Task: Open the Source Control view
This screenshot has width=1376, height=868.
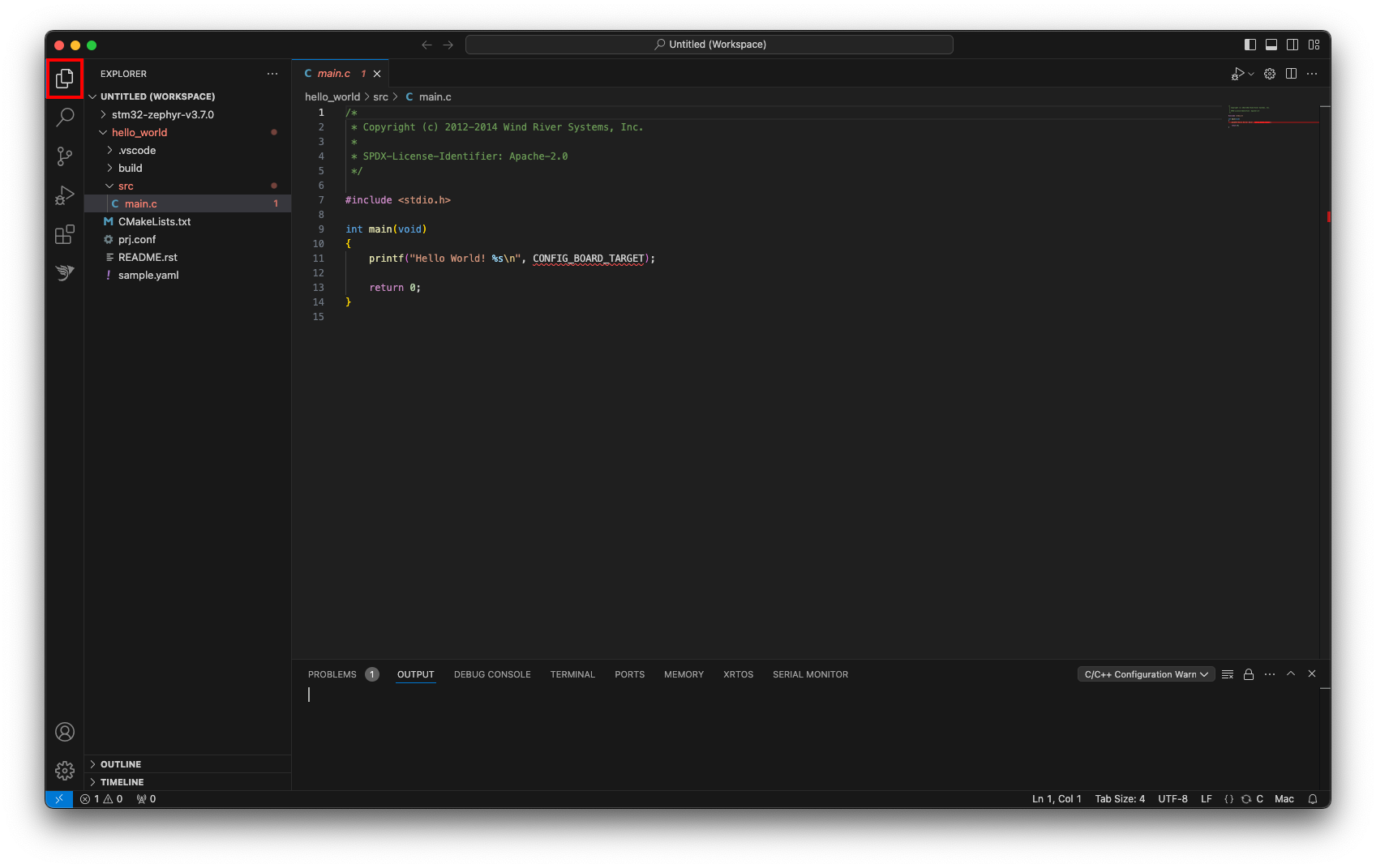Action: (x=64, y=156)
